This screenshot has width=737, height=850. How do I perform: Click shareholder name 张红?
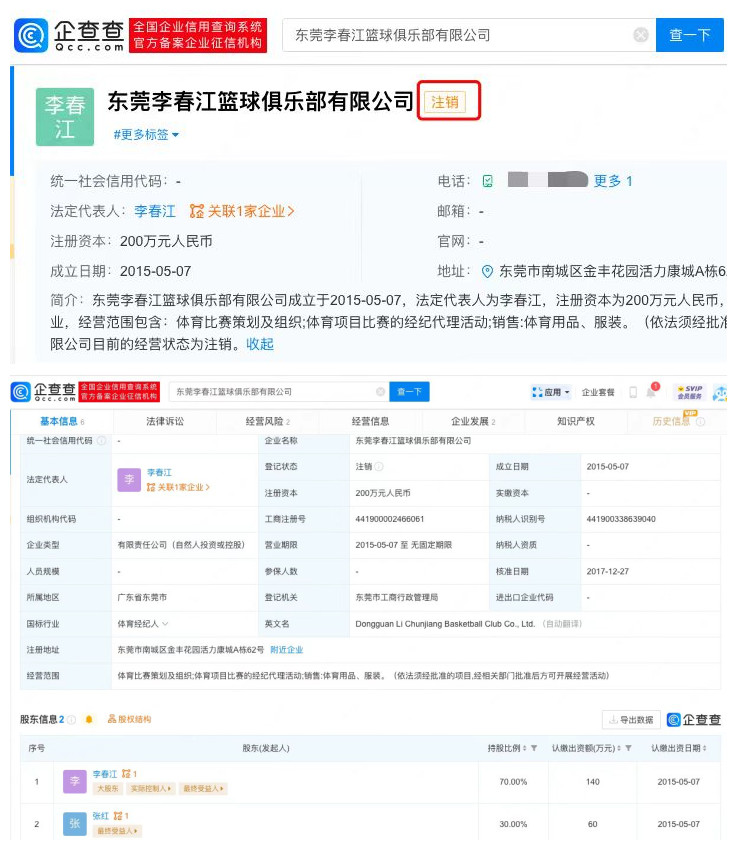[x=101, y=816]
